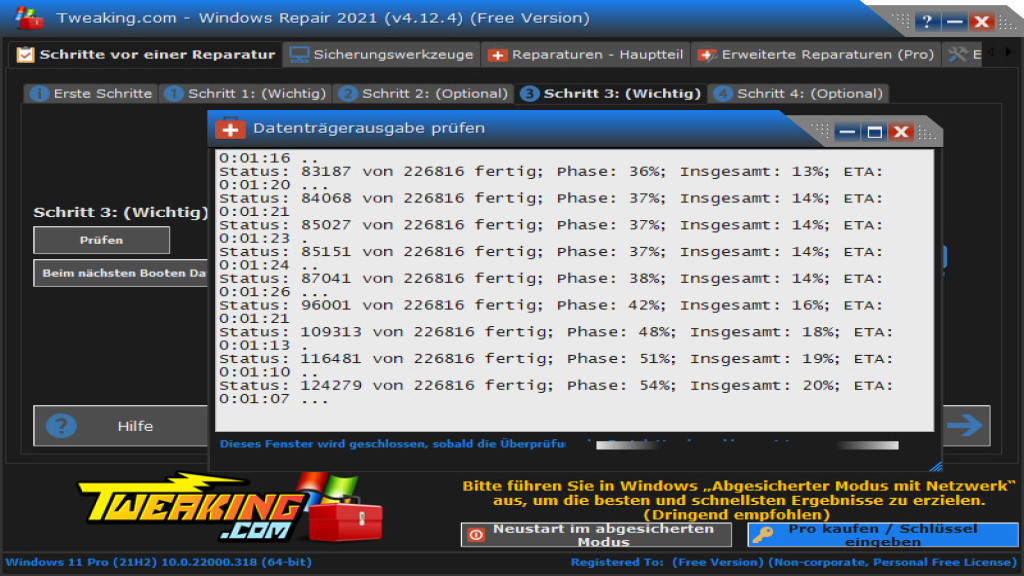Click the blue next arrow icon

[x=964, y=426]
